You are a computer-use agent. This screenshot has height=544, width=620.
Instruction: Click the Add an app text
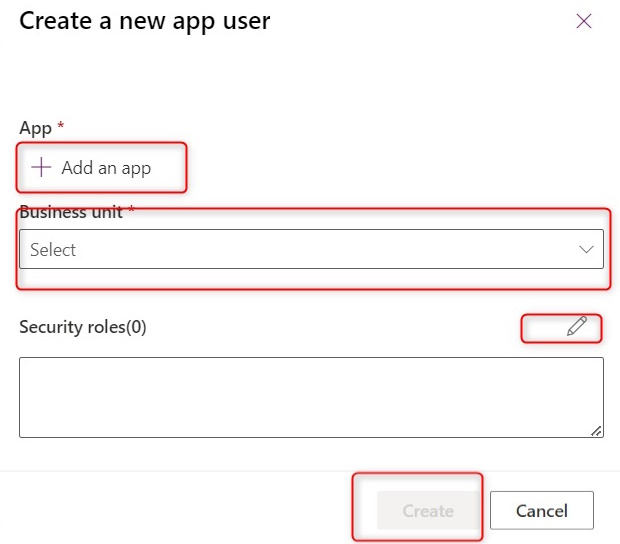pyautogui.click(x=106, y=168)
